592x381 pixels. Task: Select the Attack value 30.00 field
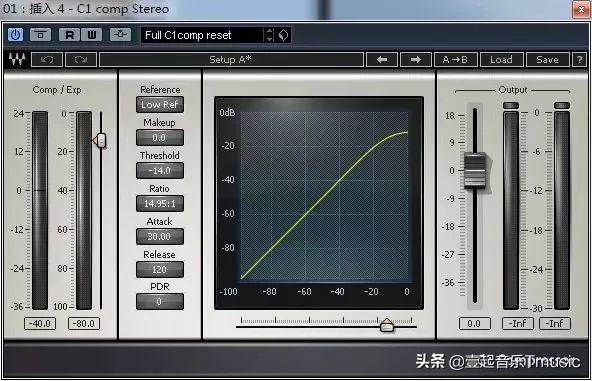pos(160,236)
